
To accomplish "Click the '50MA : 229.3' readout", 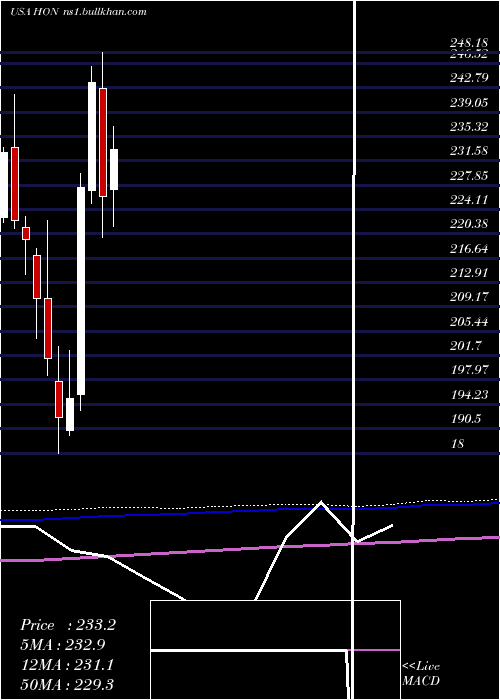I will tap(69, 684).
